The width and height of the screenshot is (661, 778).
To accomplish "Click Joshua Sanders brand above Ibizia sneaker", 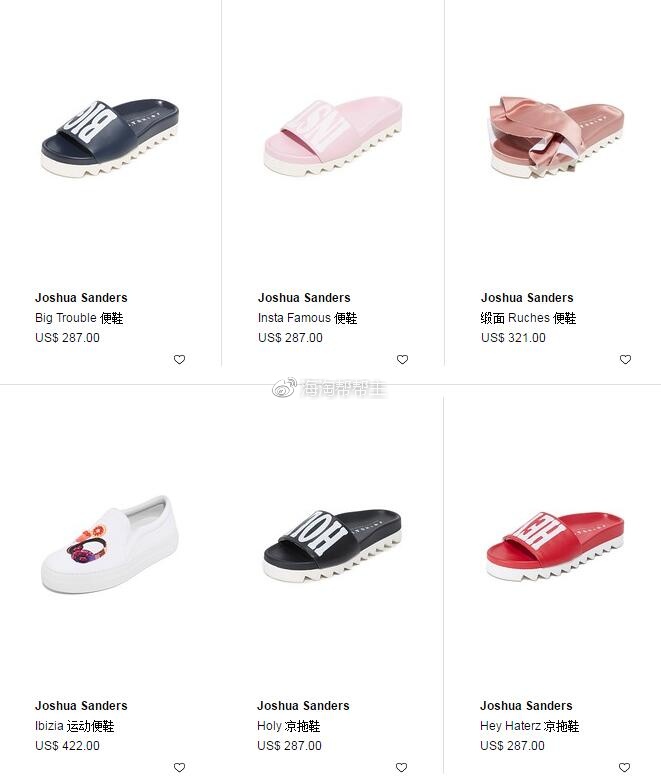I will point(81,706).
